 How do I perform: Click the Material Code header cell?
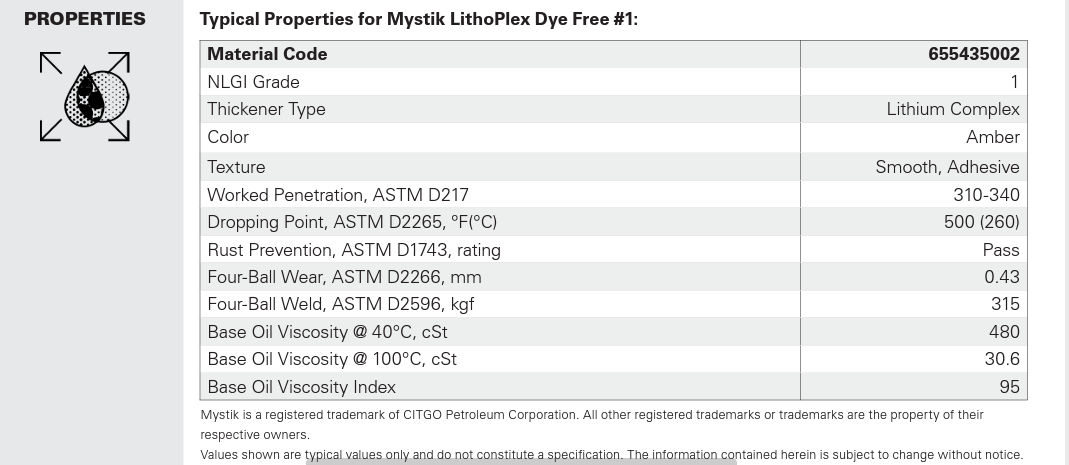[500, 54]
